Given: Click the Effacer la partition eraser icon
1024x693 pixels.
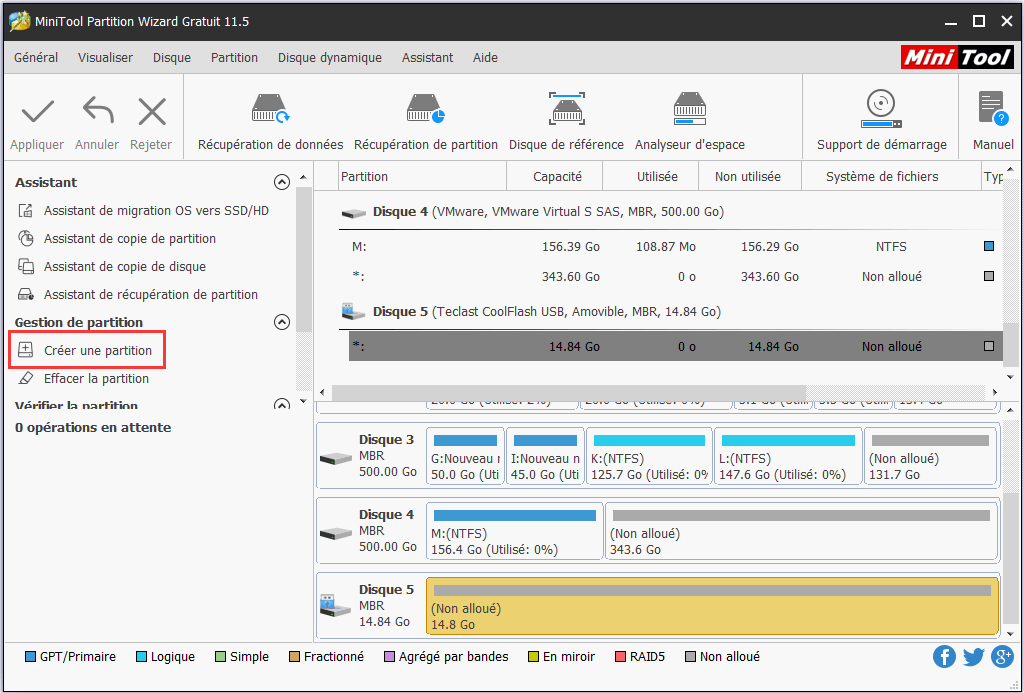Looking at the screenshot, I should point(25,378).
